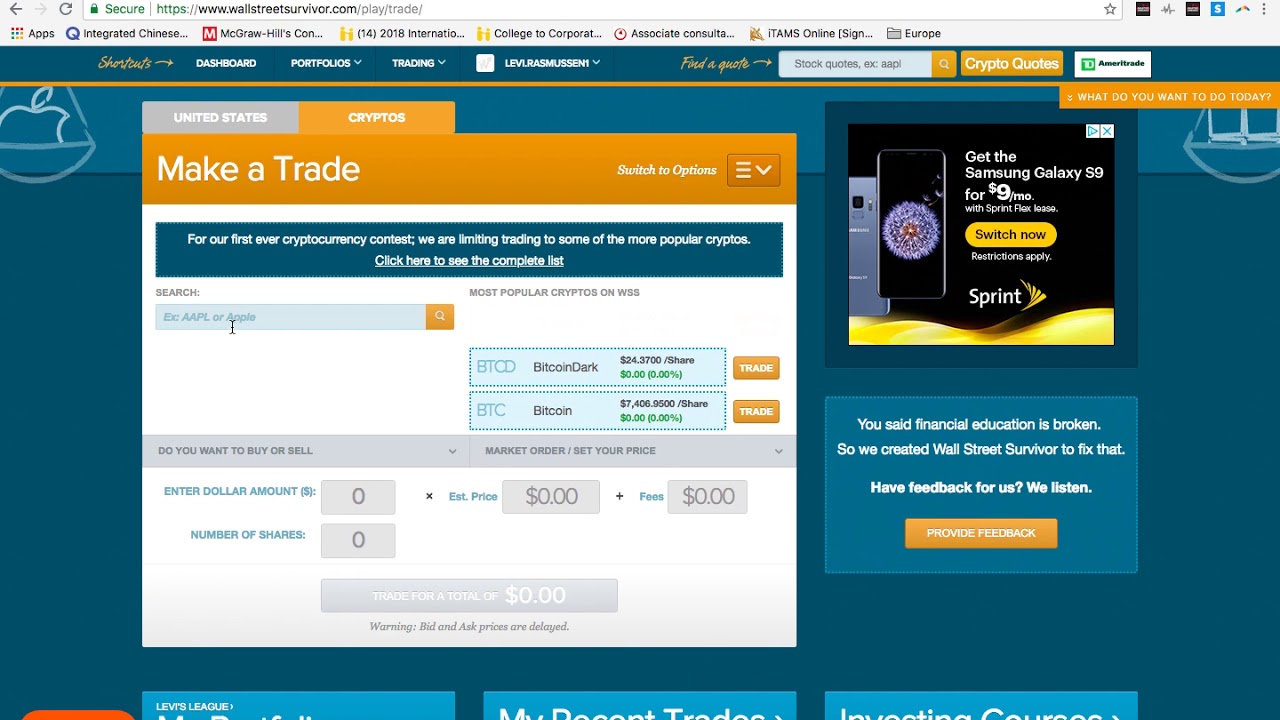The image size is (1280, 720).
Task: Open the My Recent Trades panel
Action: (640, 706)
